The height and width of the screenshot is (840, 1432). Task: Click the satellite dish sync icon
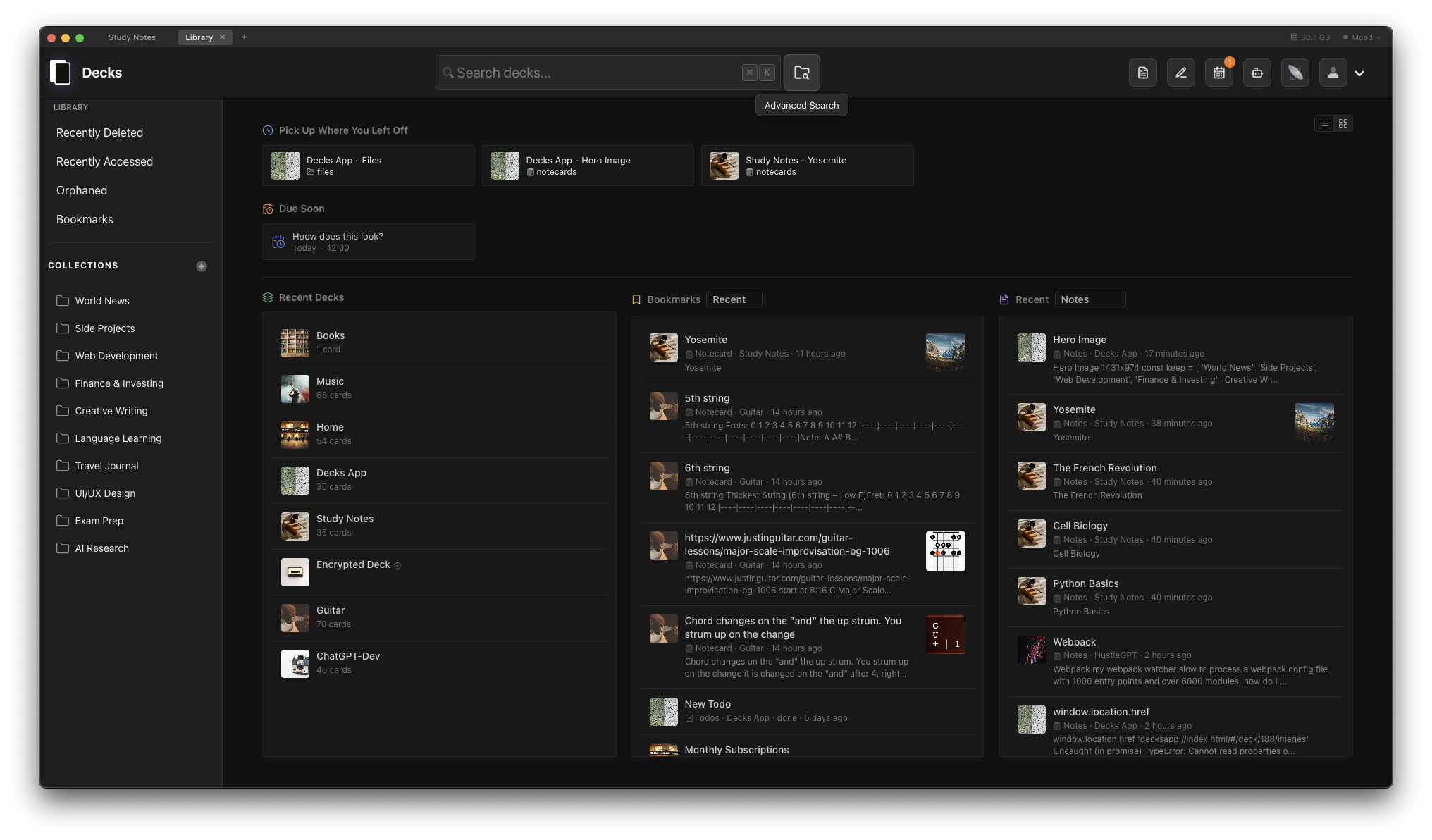tap(1295, 72)
